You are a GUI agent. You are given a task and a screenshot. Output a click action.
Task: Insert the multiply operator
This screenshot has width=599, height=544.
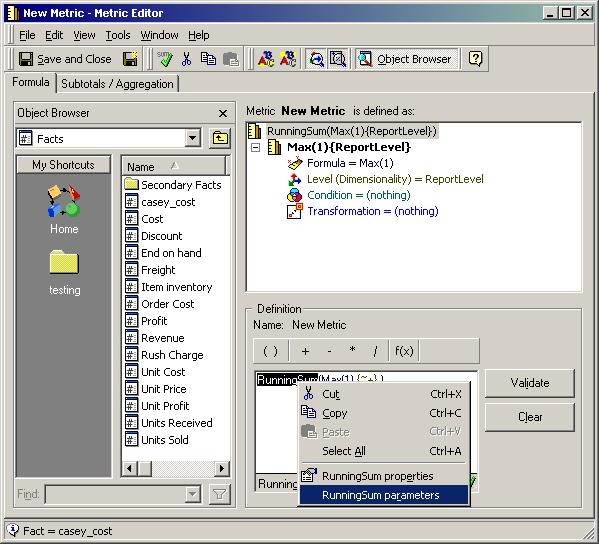(x=352, y=351)
